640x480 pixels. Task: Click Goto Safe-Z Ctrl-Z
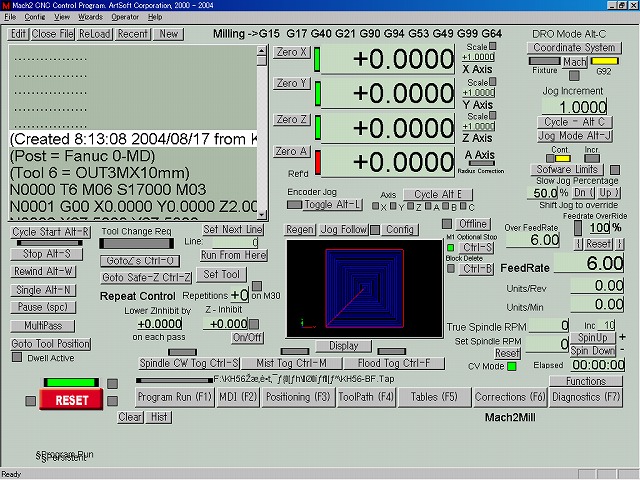(x=146, y=278)
